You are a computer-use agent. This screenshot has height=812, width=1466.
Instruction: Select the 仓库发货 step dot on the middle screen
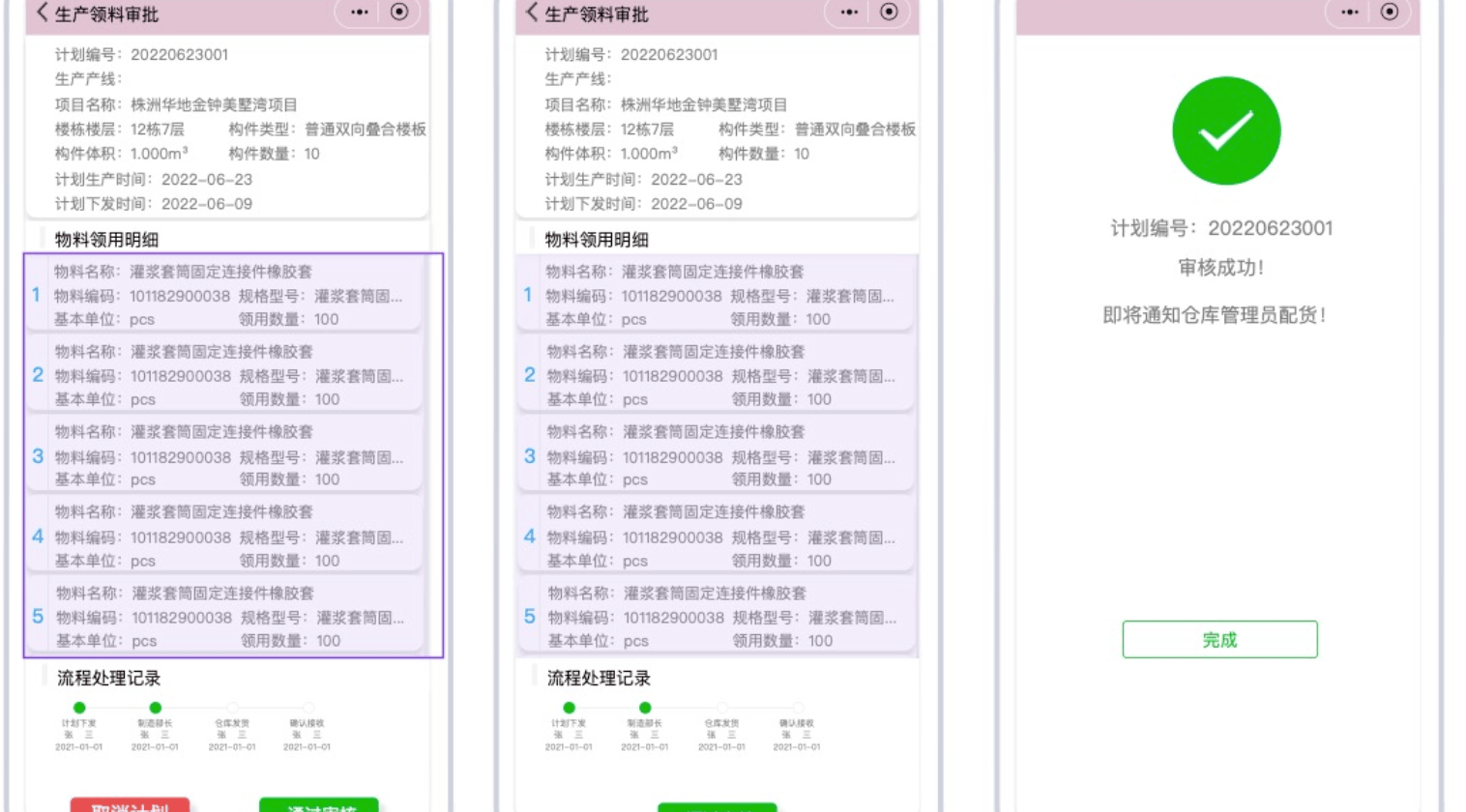tap(721, 708)
